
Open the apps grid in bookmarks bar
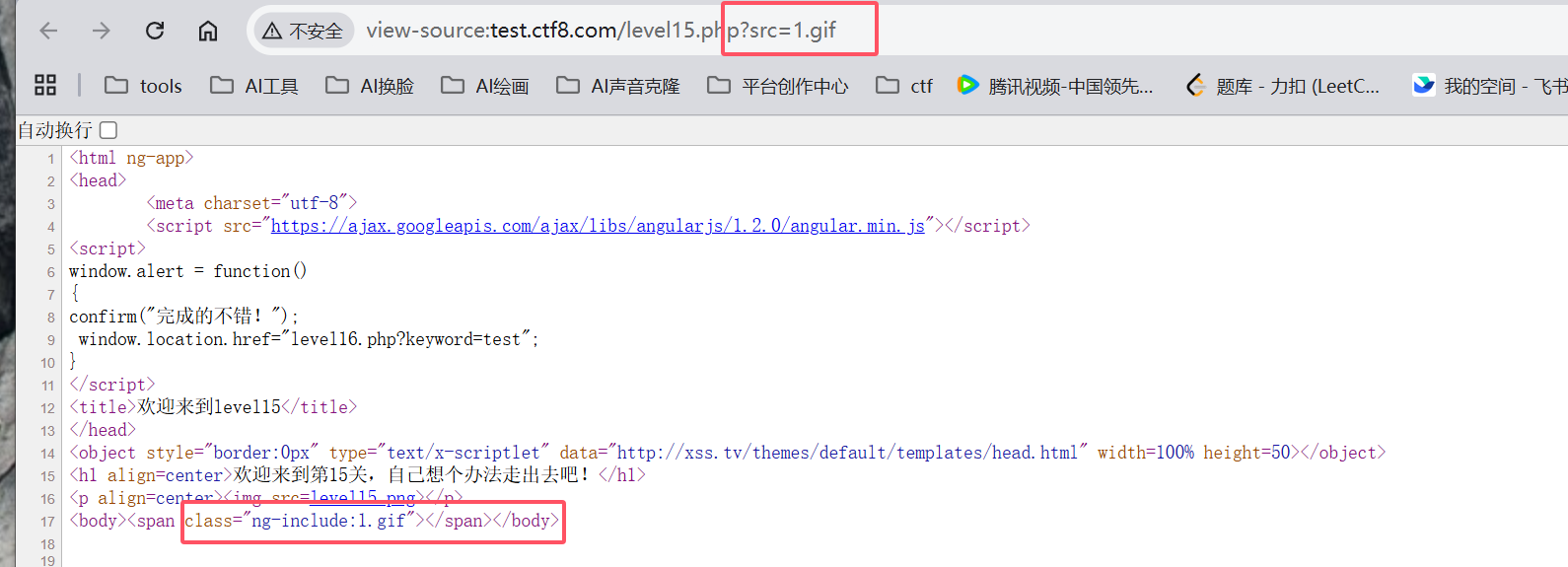tap(45, 86)
